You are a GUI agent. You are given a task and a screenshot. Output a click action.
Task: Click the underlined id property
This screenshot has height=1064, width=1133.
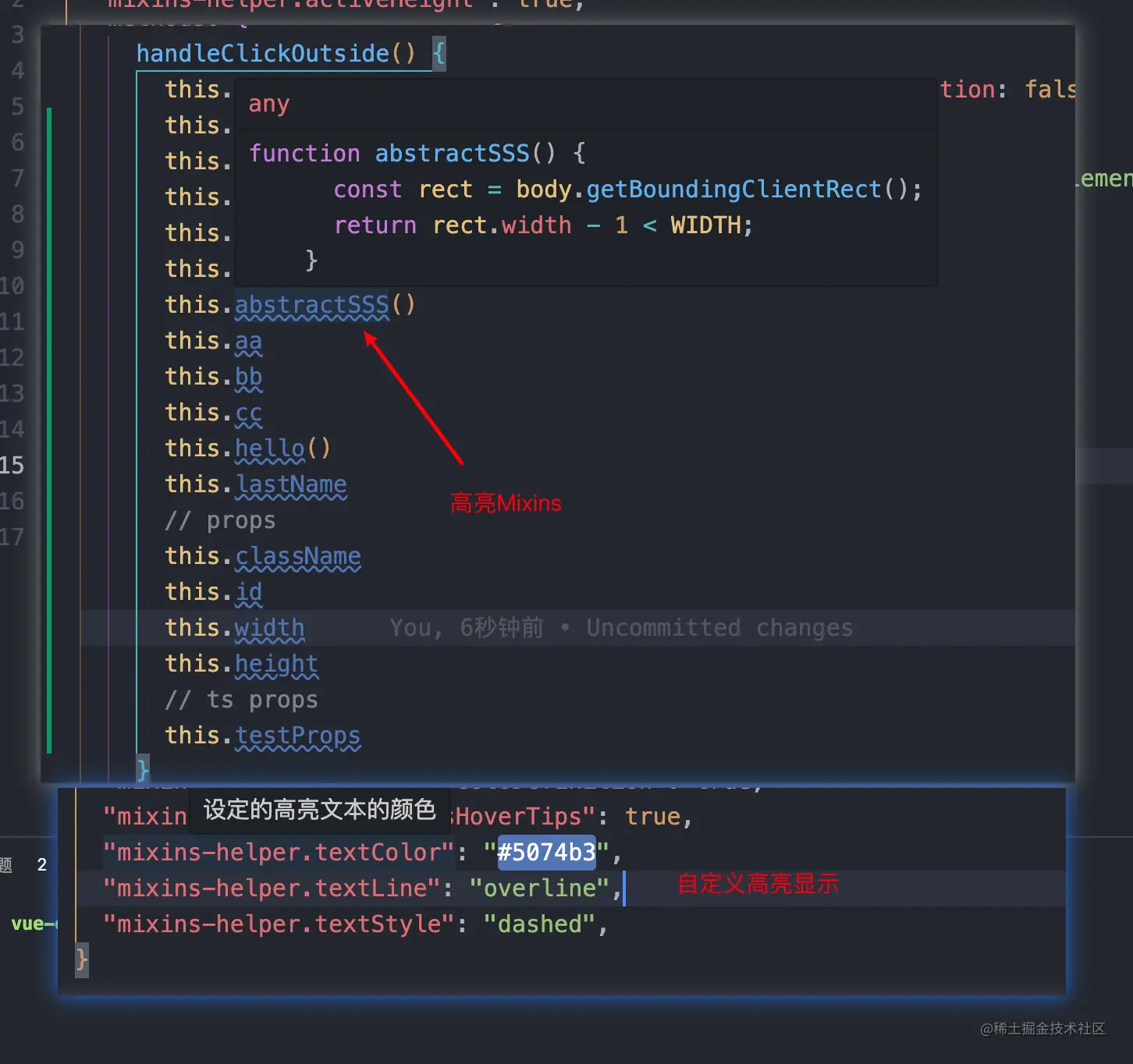point(248,592)
